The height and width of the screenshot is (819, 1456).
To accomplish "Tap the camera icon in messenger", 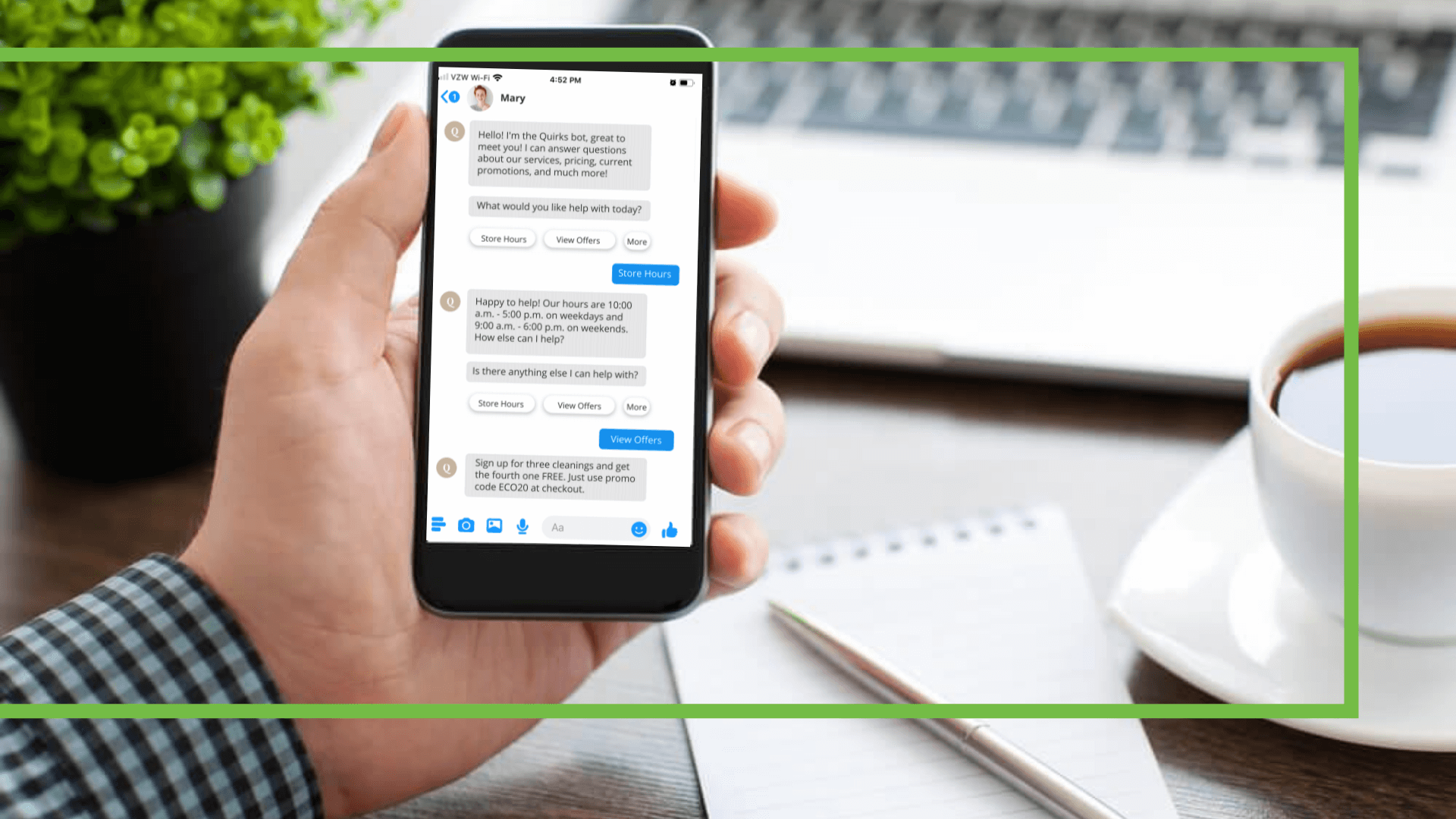I will point(465,526).
